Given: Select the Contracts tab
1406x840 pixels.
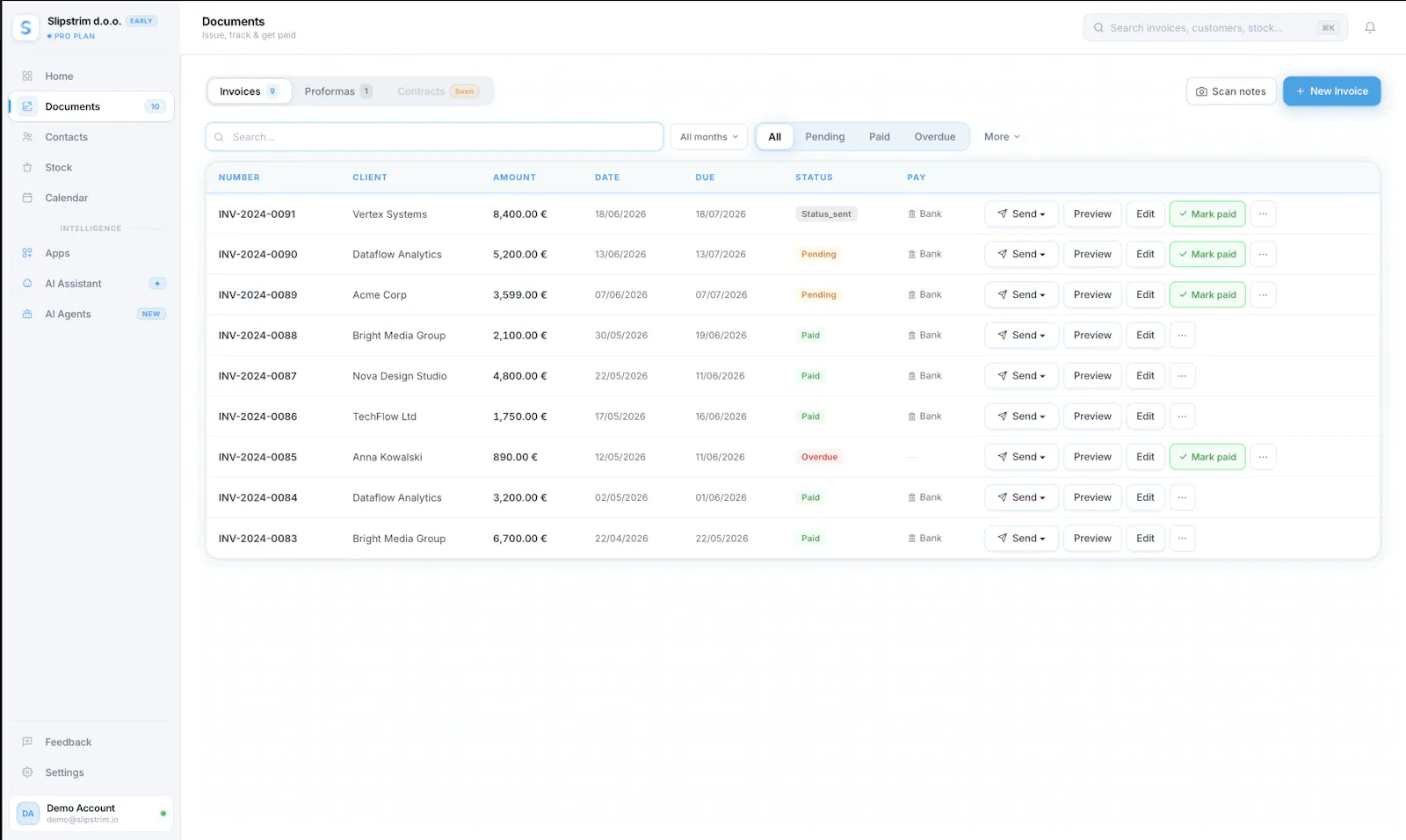Looking at the screenshot, I should (438, 91).
